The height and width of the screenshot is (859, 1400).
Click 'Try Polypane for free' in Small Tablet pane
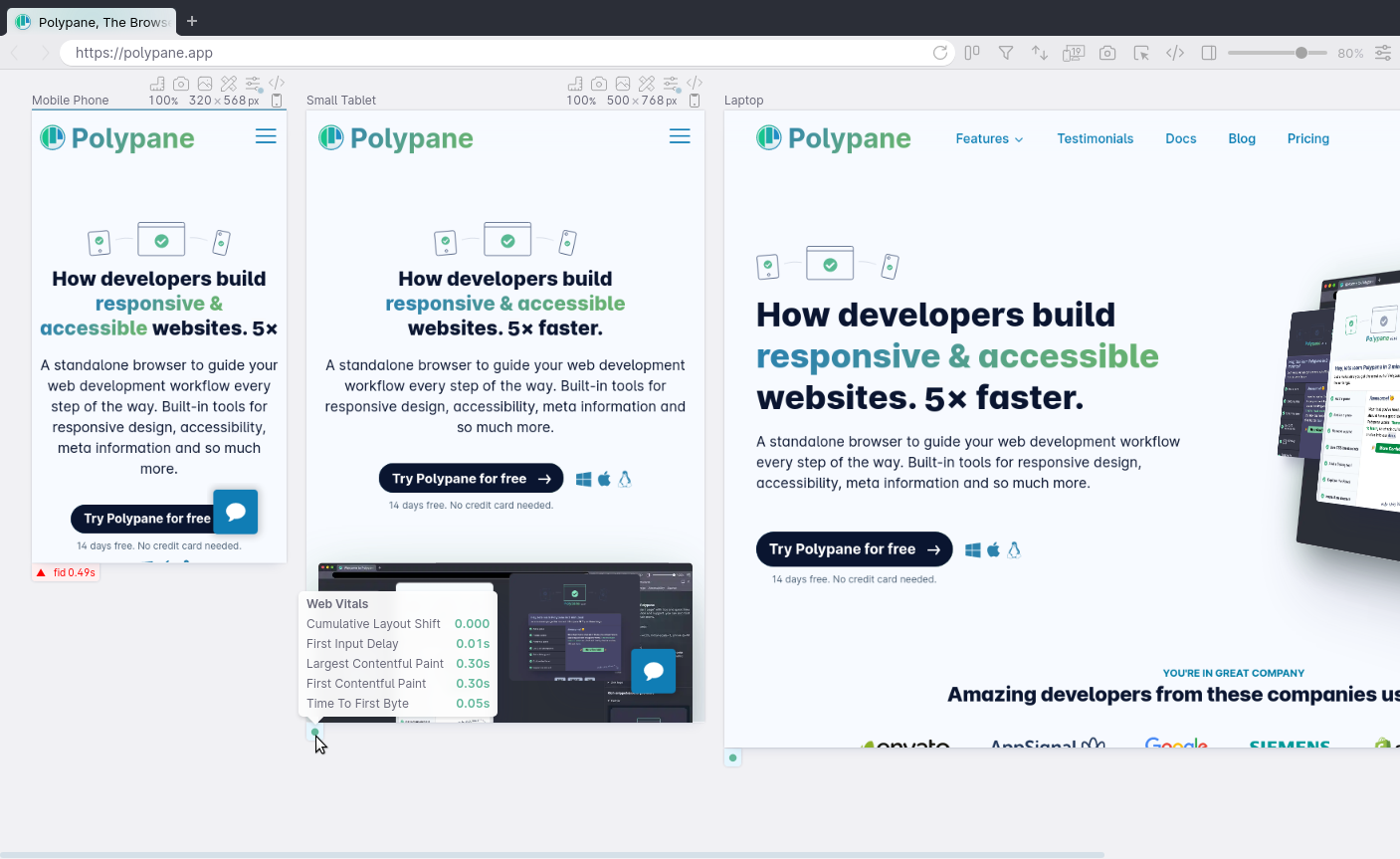[x=471, y=479]
